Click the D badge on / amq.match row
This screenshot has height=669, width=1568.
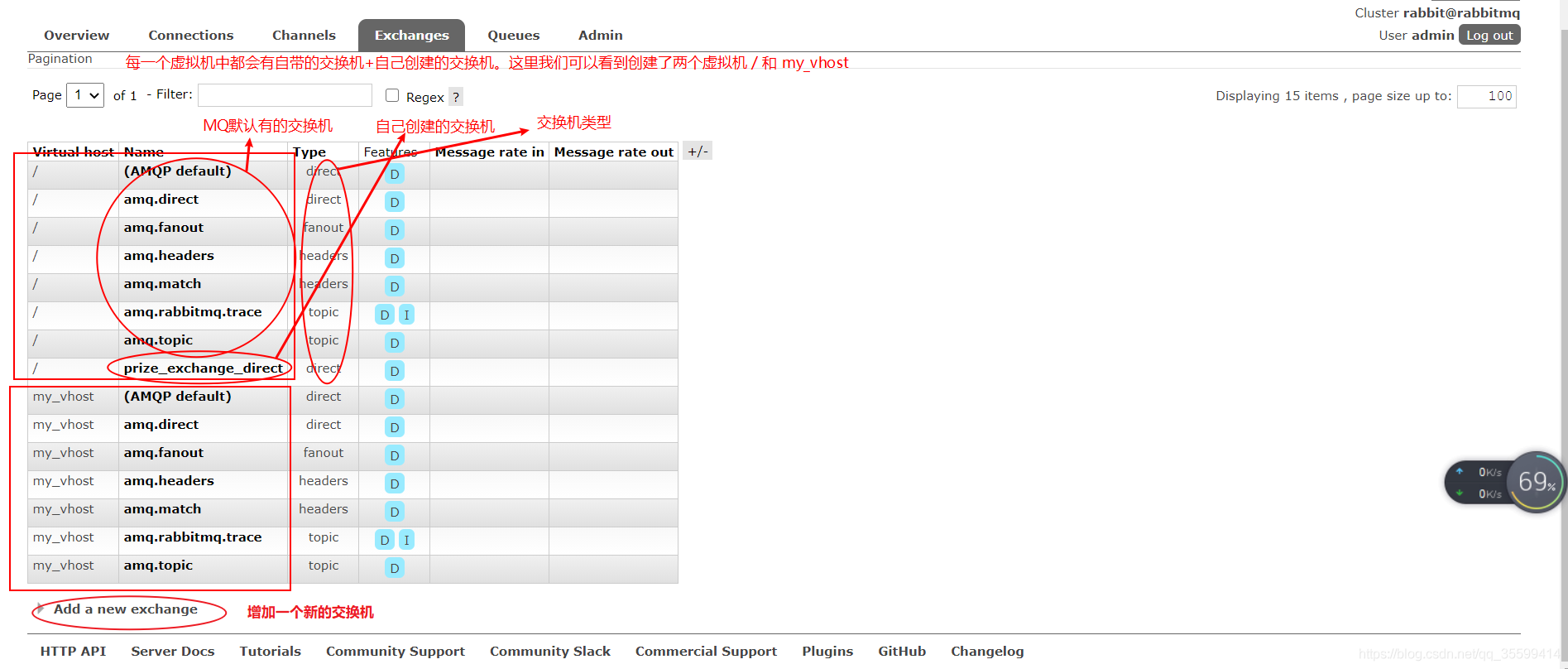click(x=395, y=286)
